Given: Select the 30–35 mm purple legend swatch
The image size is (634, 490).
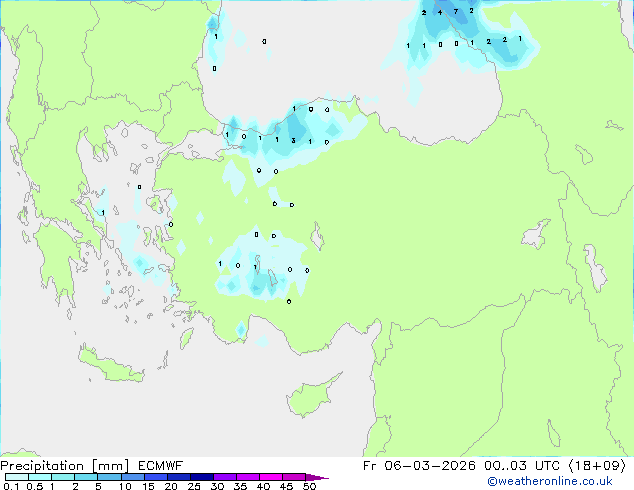Looking at the screenshot, I should [224, 477].
